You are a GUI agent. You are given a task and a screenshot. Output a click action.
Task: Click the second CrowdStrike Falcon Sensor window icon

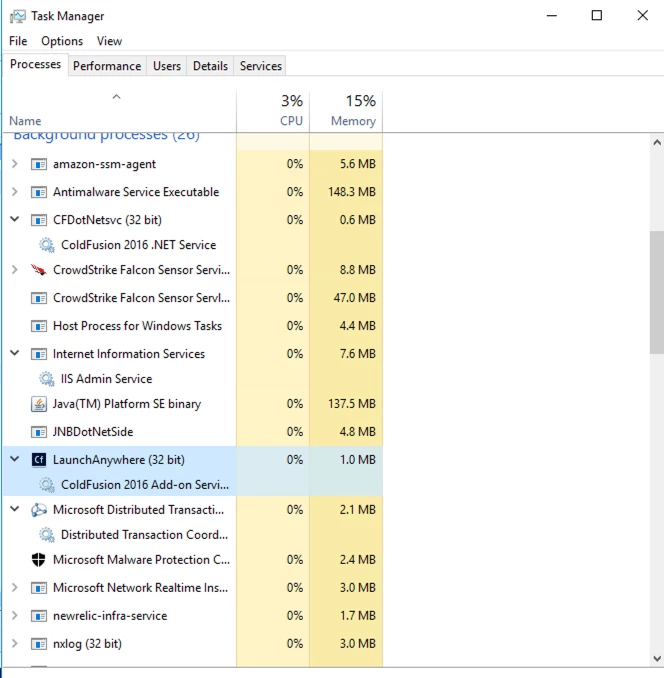39,298
